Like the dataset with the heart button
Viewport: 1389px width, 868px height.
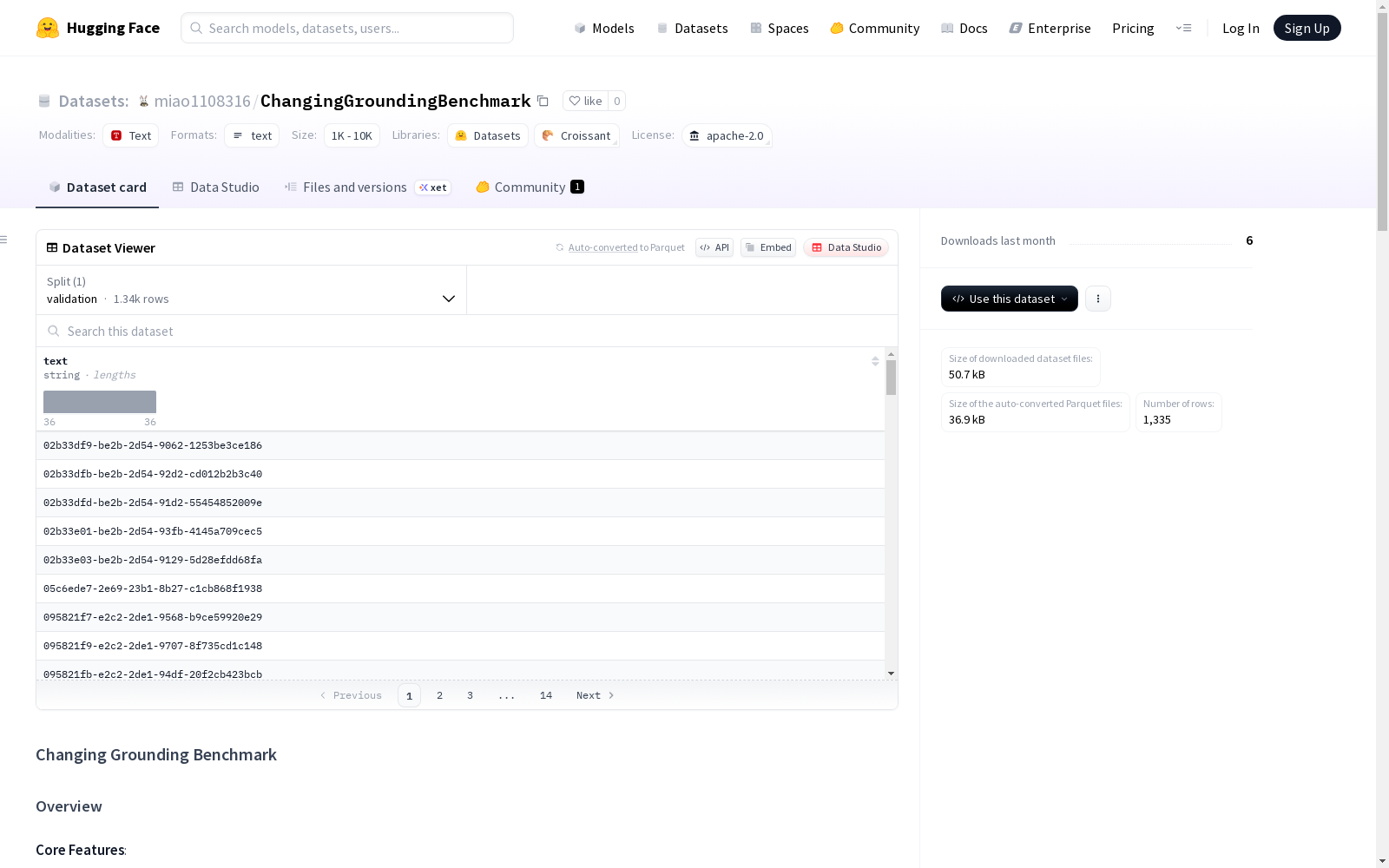tap(585, 101)
